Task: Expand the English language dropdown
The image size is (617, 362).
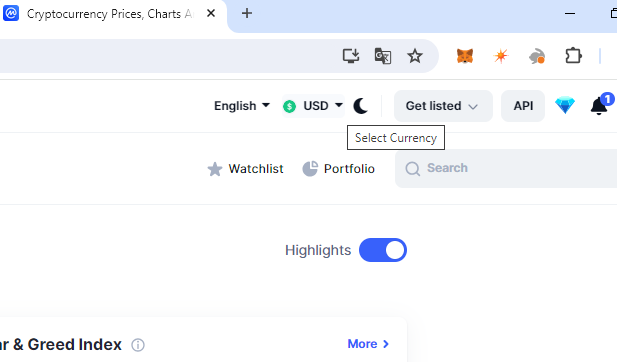Action: coord(242,106)
